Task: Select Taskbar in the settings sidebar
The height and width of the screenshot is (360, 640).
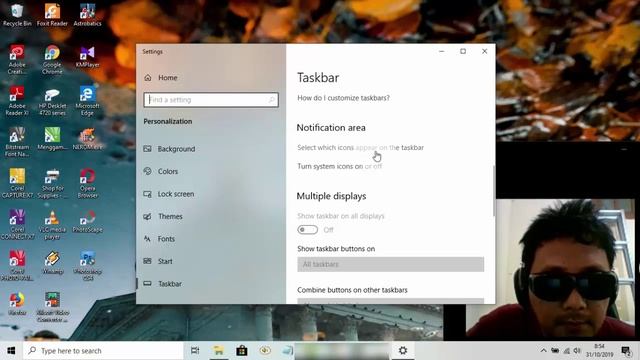Action: (170, 284)
